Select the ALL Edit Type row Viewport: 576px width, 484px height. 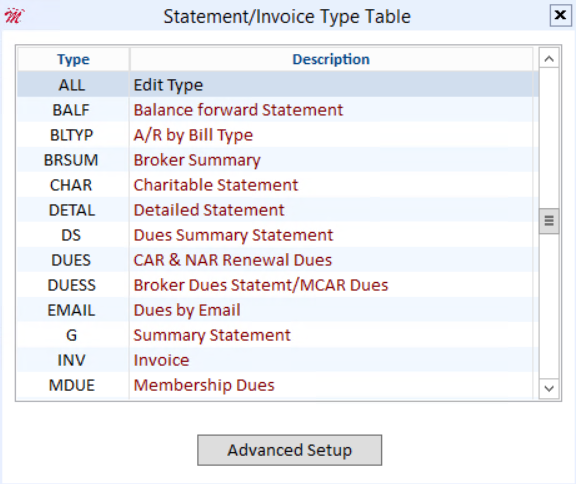click(x=278, y=85)
